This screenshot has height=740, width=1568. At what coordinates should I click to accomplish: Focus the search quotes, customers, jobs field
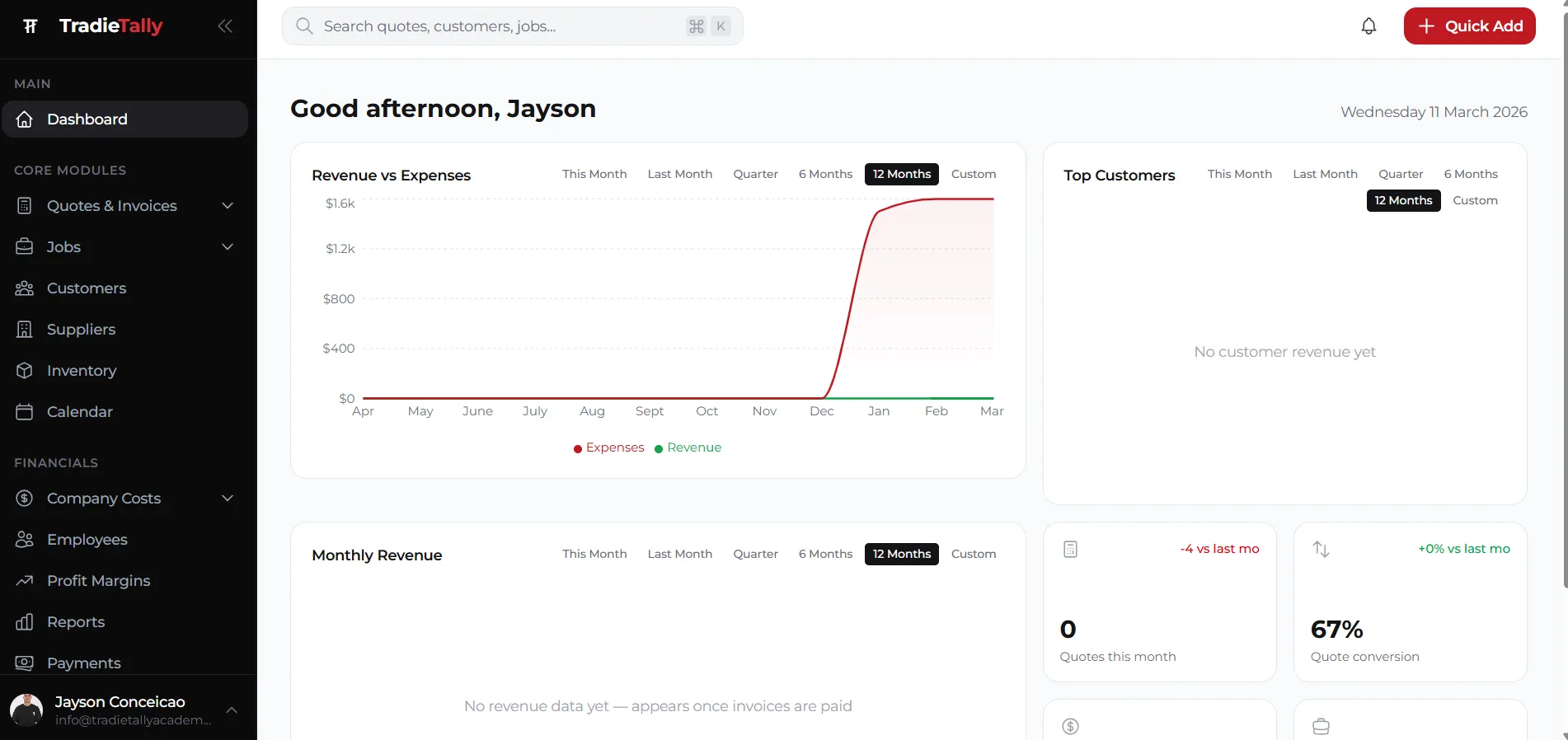[x=512, y=26]
